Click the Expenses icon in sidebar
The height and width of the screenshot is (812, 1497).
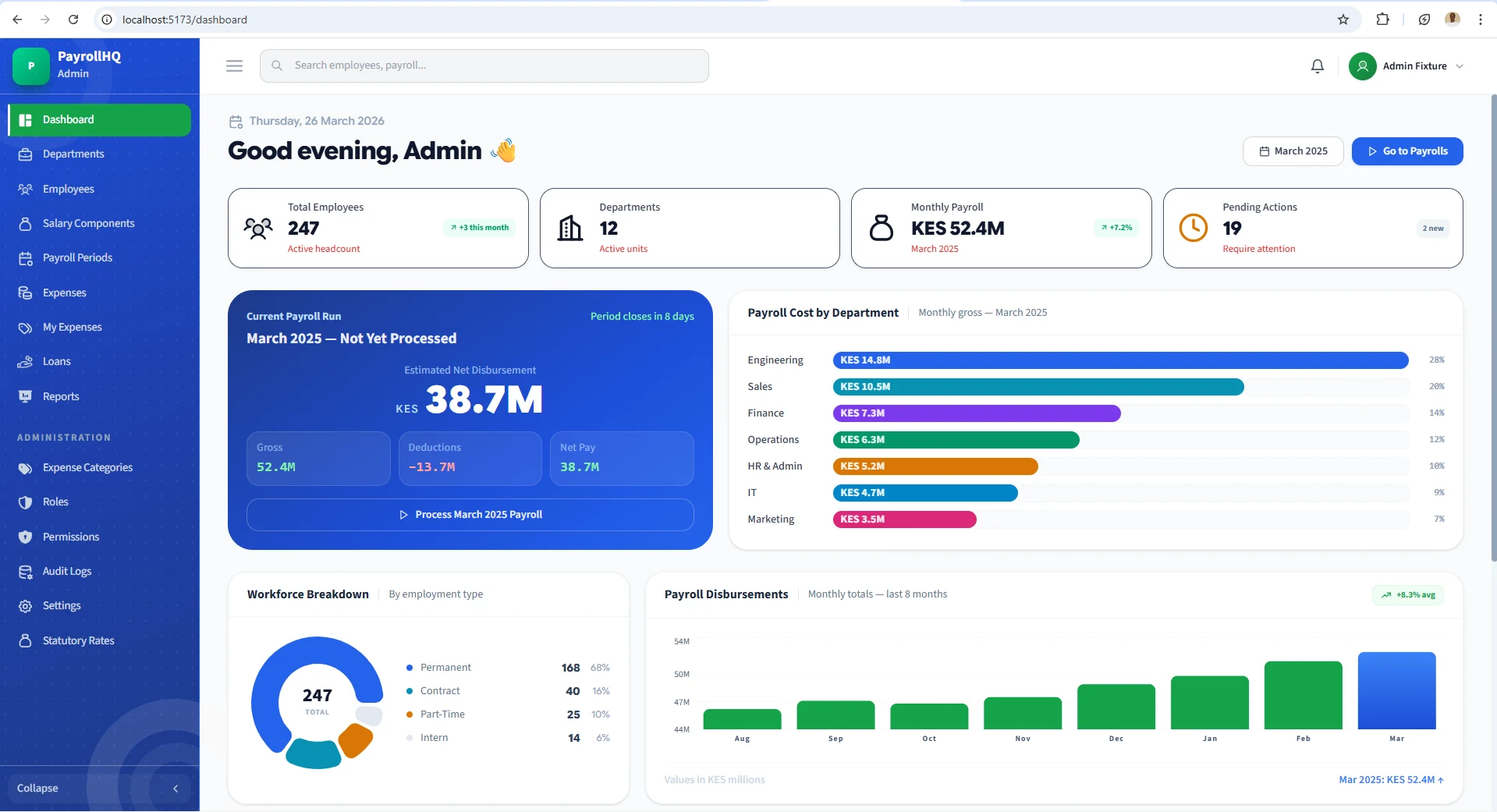coord(25,293)
